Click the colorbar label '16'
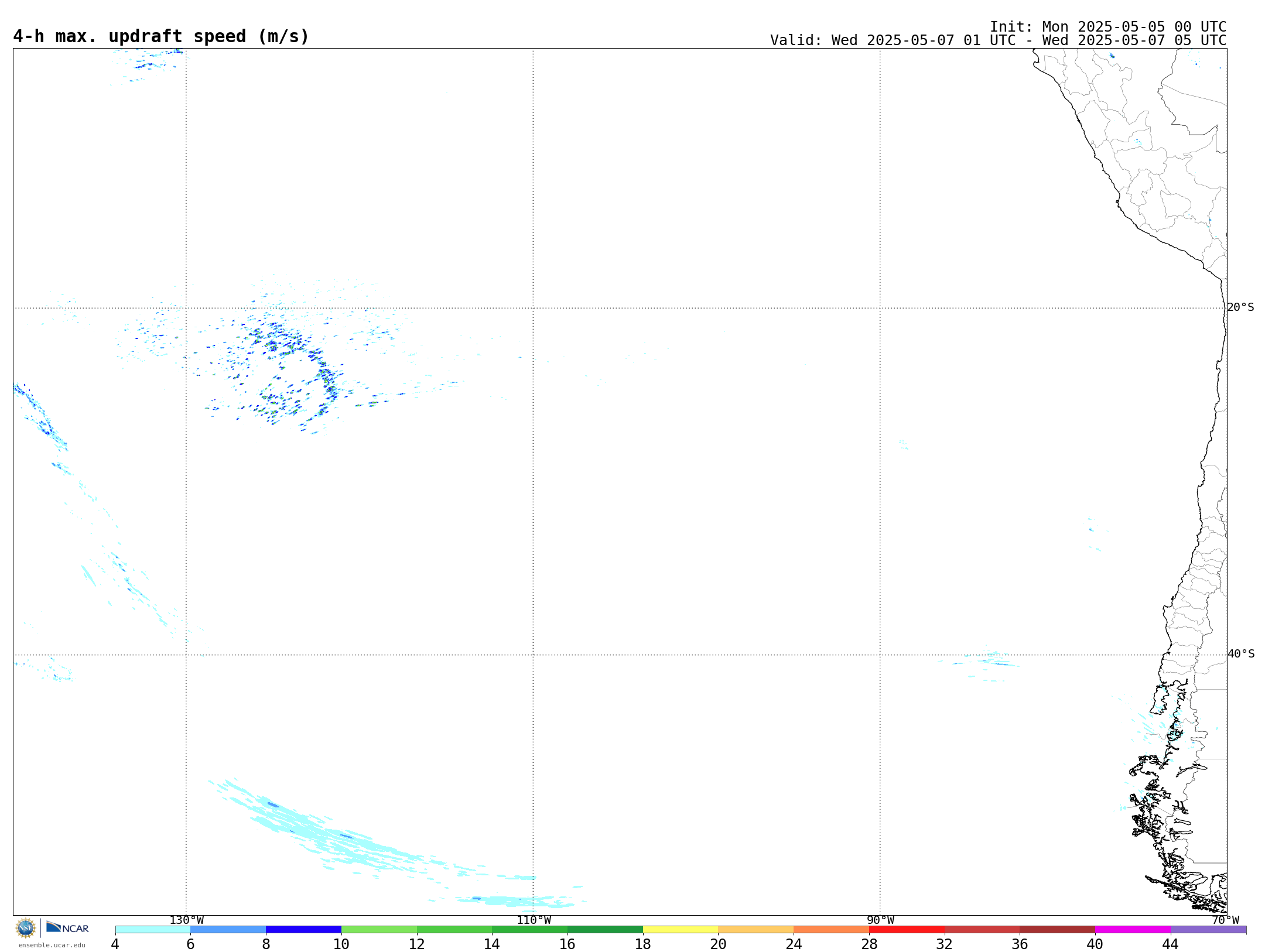The width and height of the screenshot is (1265, 952). pos(567,944)
